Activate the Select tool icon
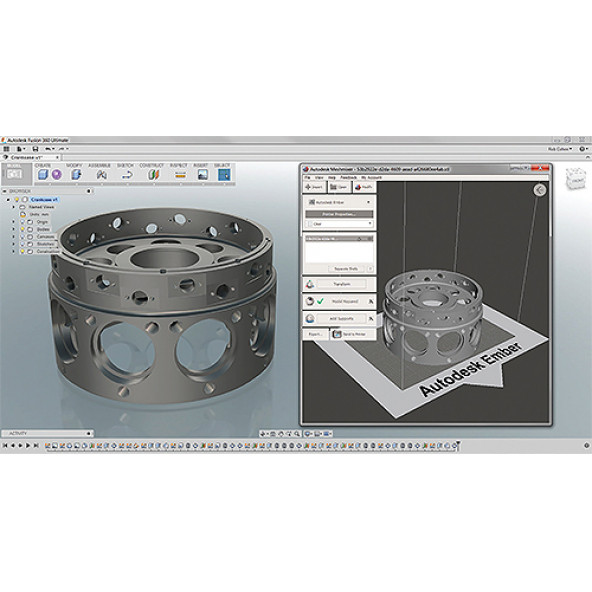 pos(224,174)
